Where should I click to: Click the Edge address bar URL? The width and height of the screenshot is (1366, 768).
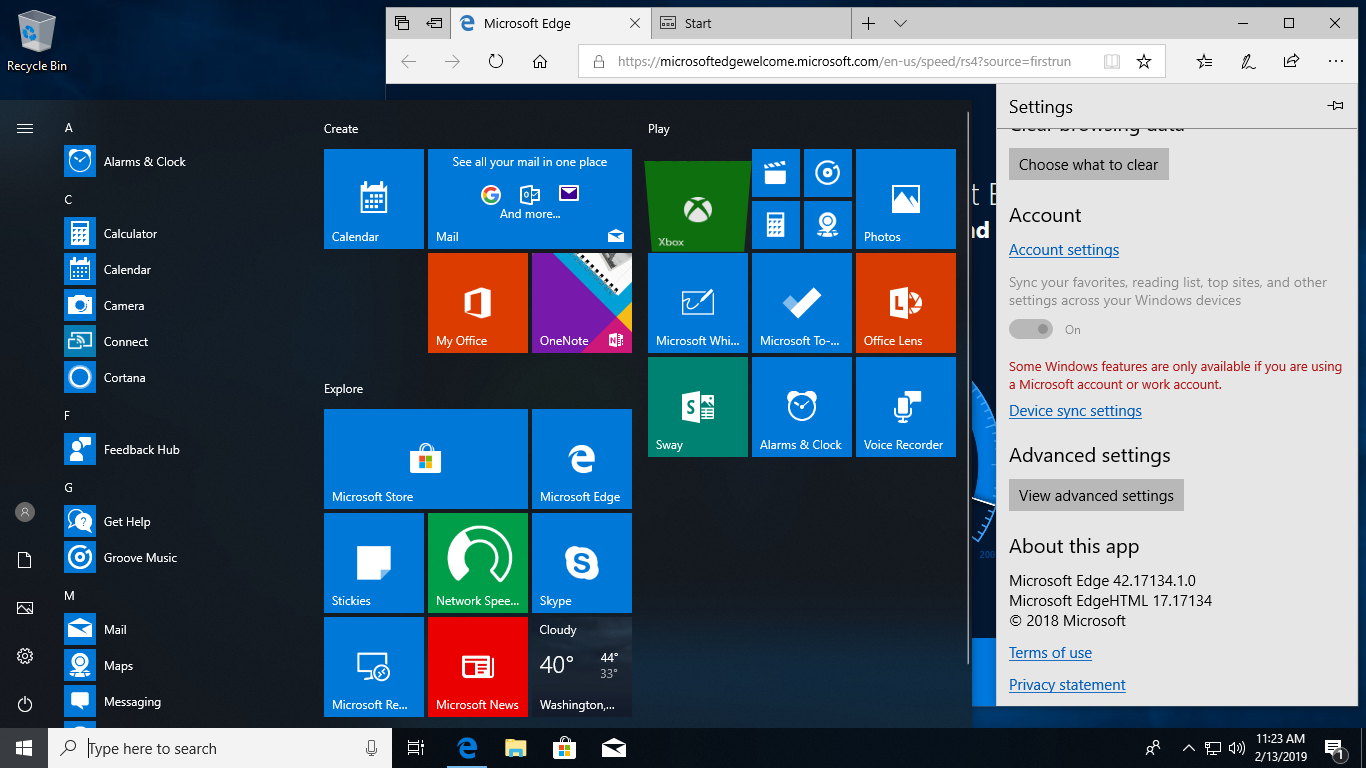click(x=844, y=61)
